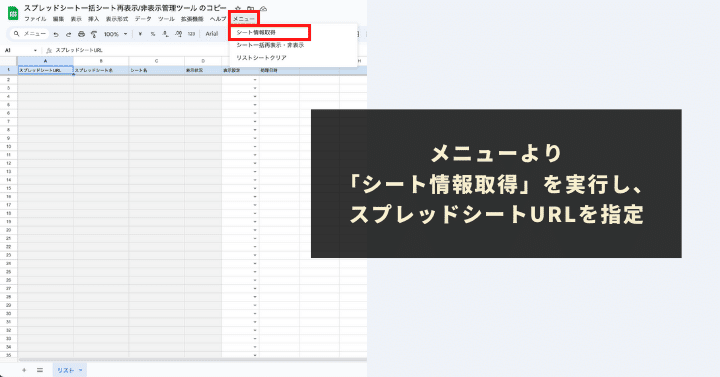The image size is (720, 377).
Task: Select column B header
Action: click(101, 61)
